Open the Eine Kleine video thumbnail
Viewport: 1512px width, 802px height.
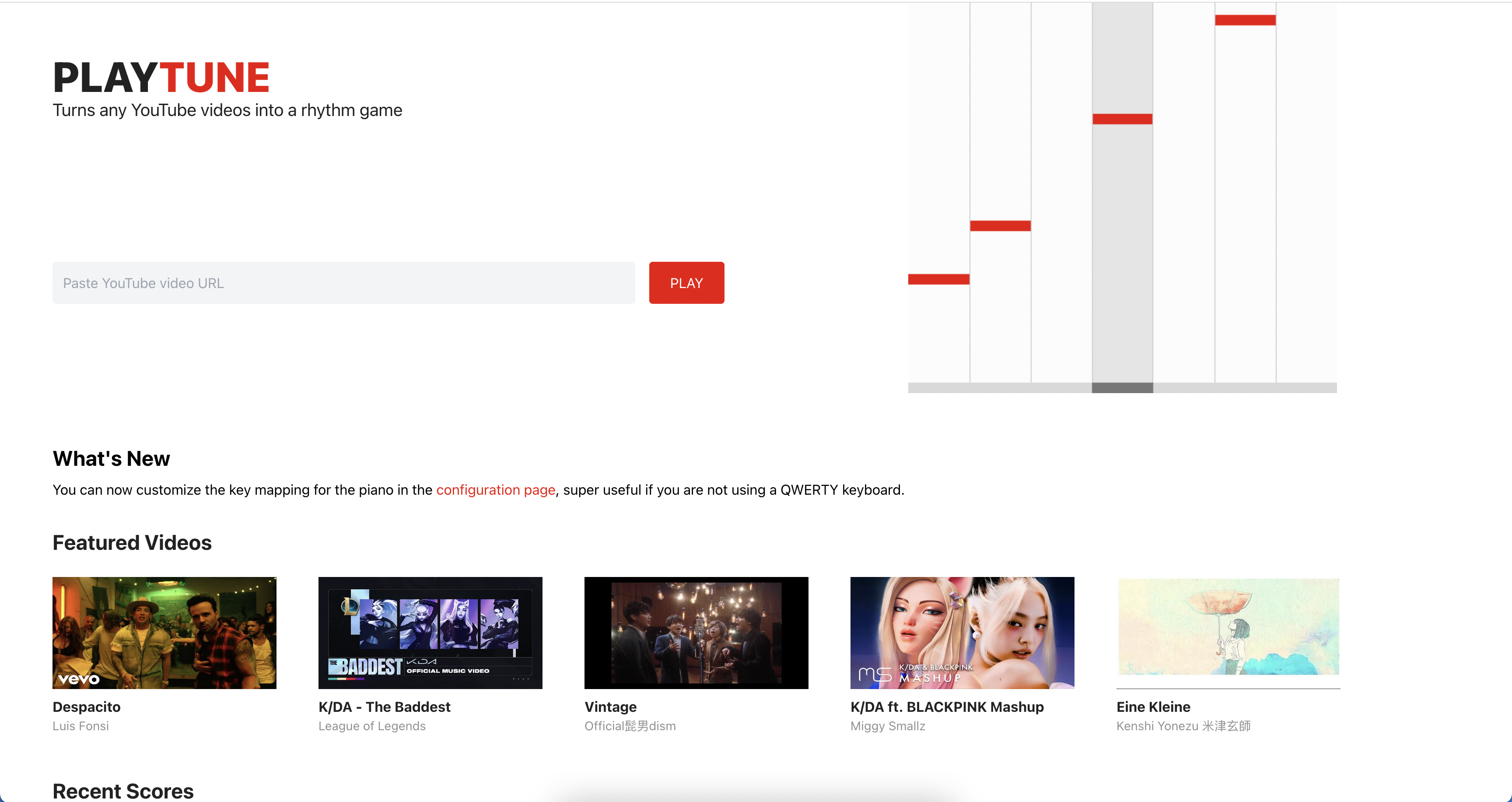coord(1228,633)
